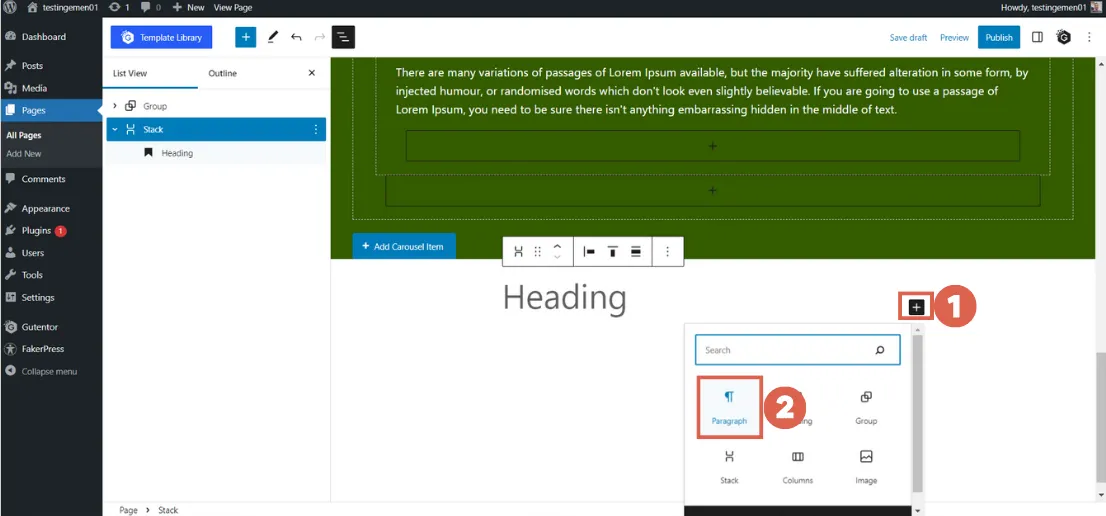This screenshot has height=516, width=1106.
Task: Select All Pages submenu item
Action: [x=24, y=135]
